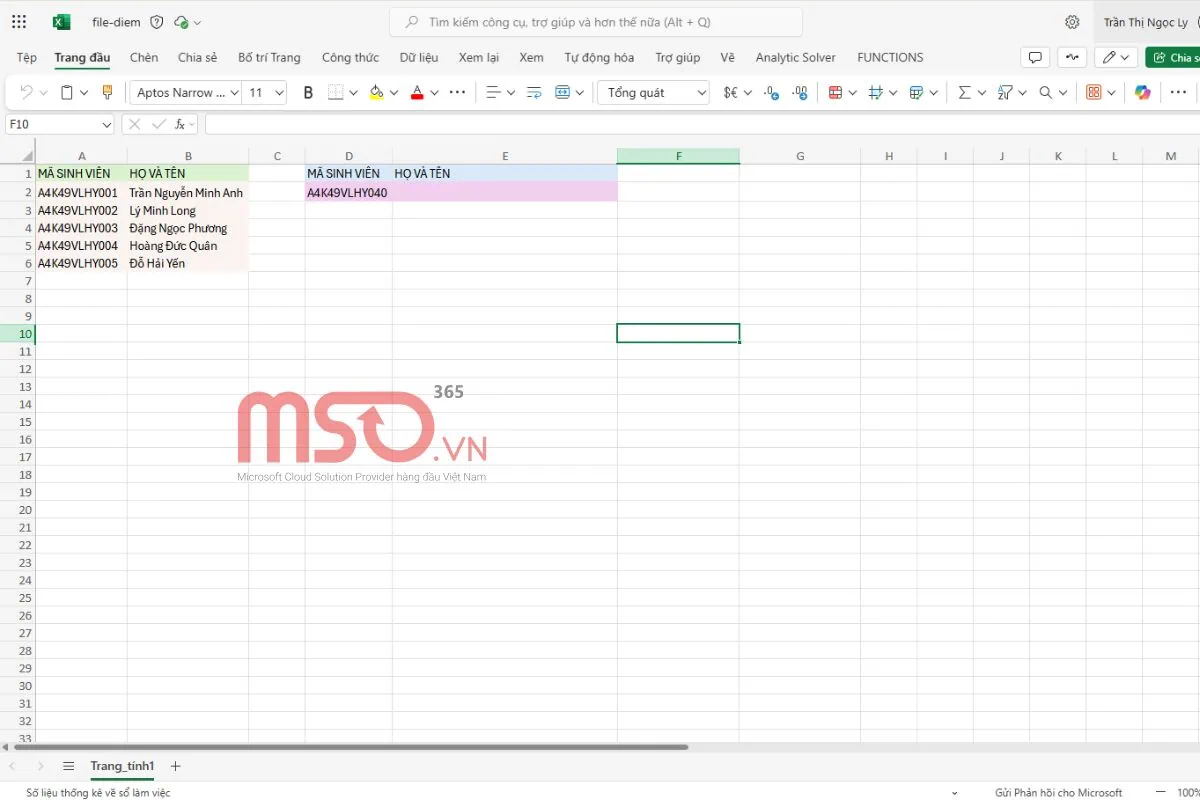
Task: Open the Công thức ribbon tab
Action: (x=350, y=58)
